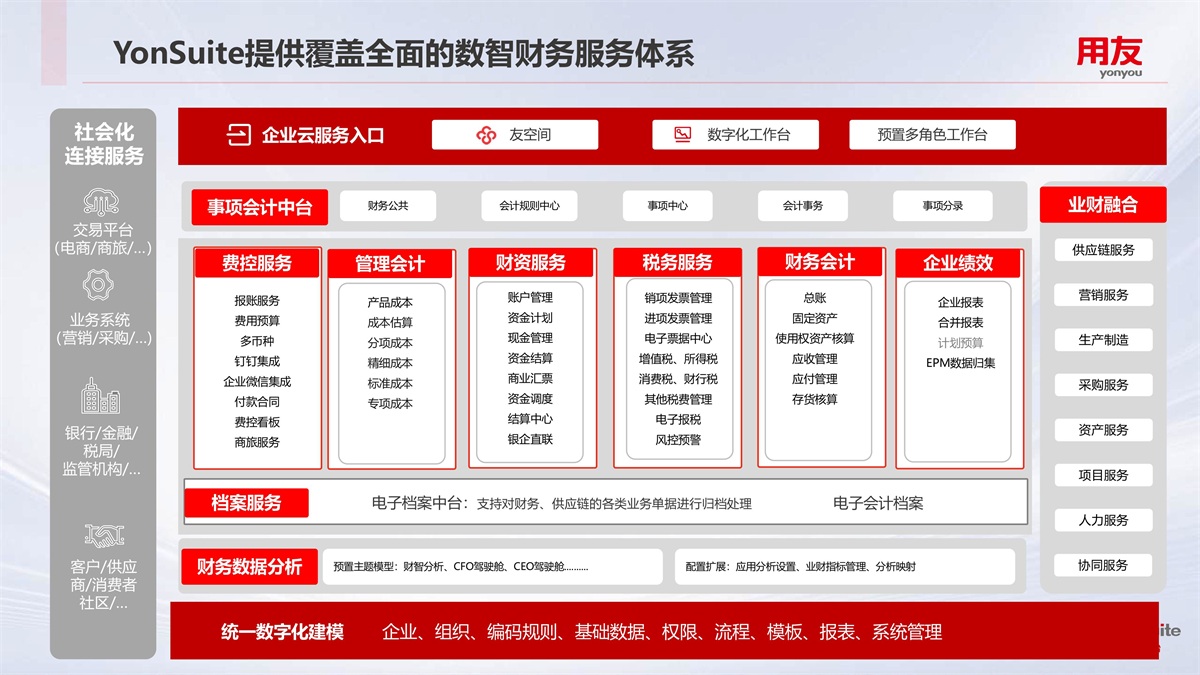Click the enterprise cloud service entry arrow icon

click(239, 135)
